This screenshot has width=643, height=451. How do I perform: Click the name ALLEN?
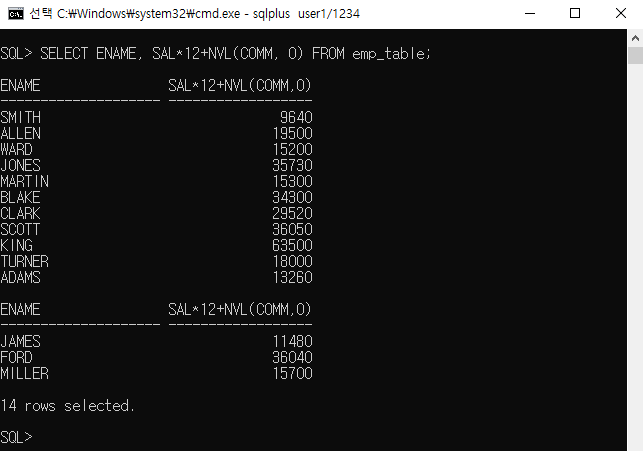point(21,134)
